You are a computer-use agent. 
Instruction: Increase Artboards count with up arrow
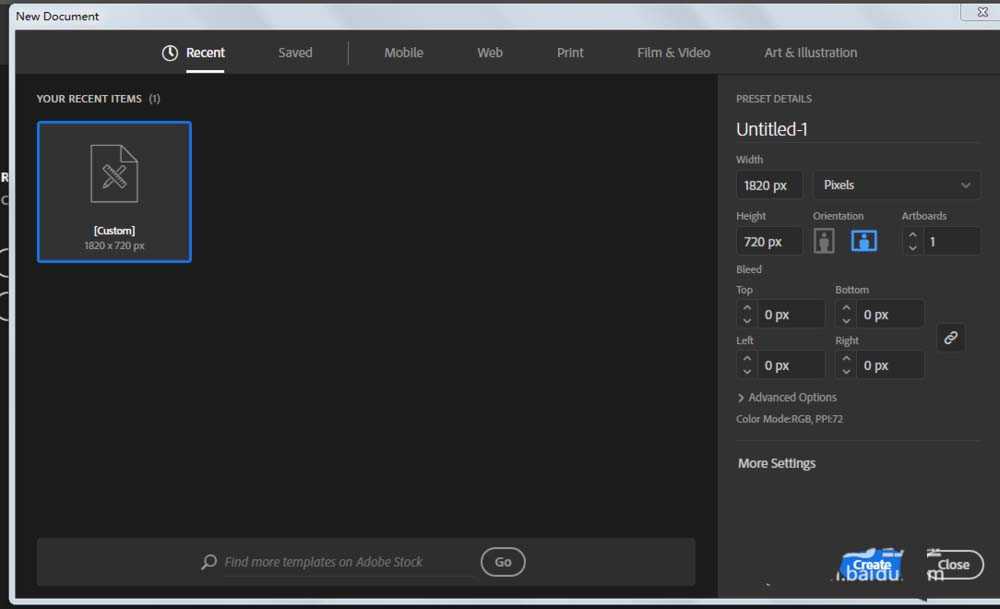tap(912, 235)
